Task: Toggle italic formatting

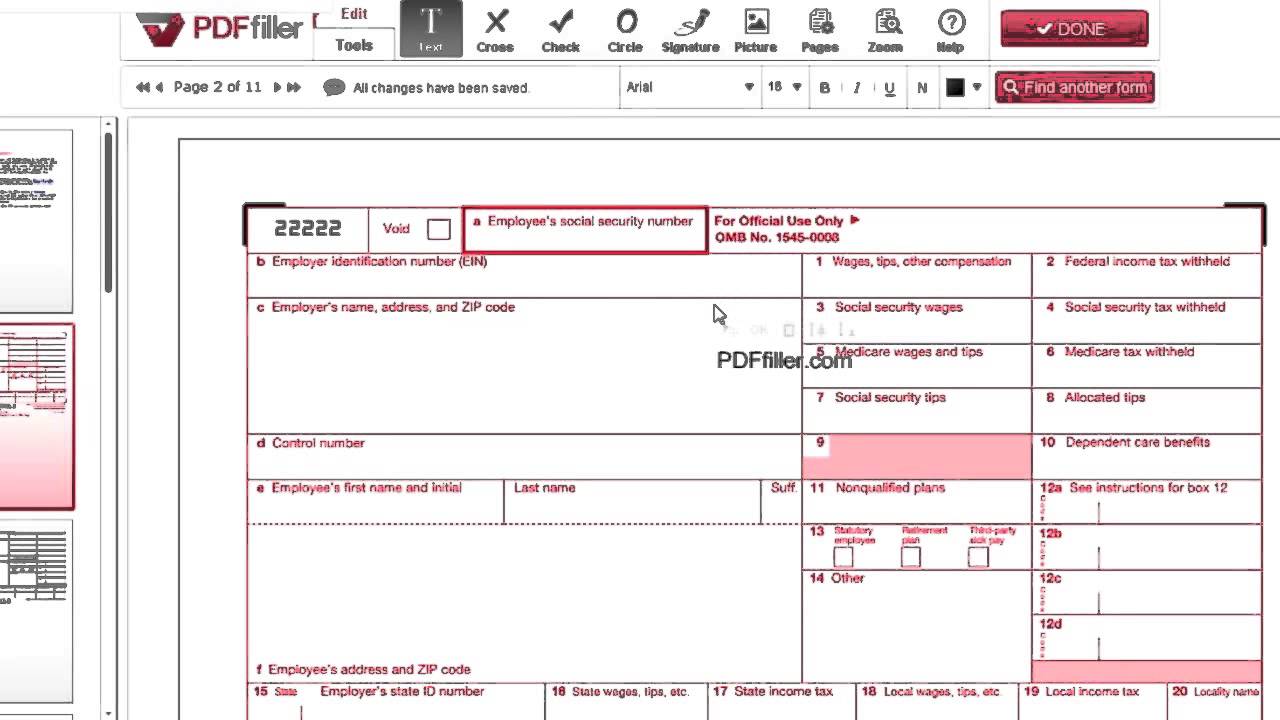Action: point(857,88)
